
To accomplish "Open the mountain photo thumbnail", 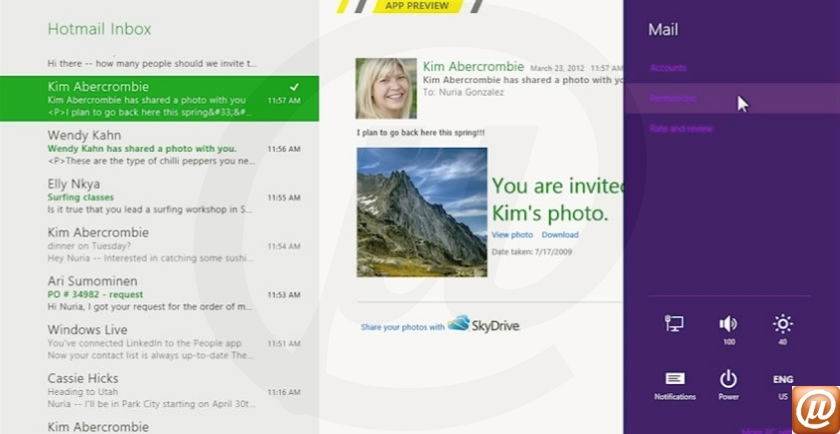I will tap(422, 212).
